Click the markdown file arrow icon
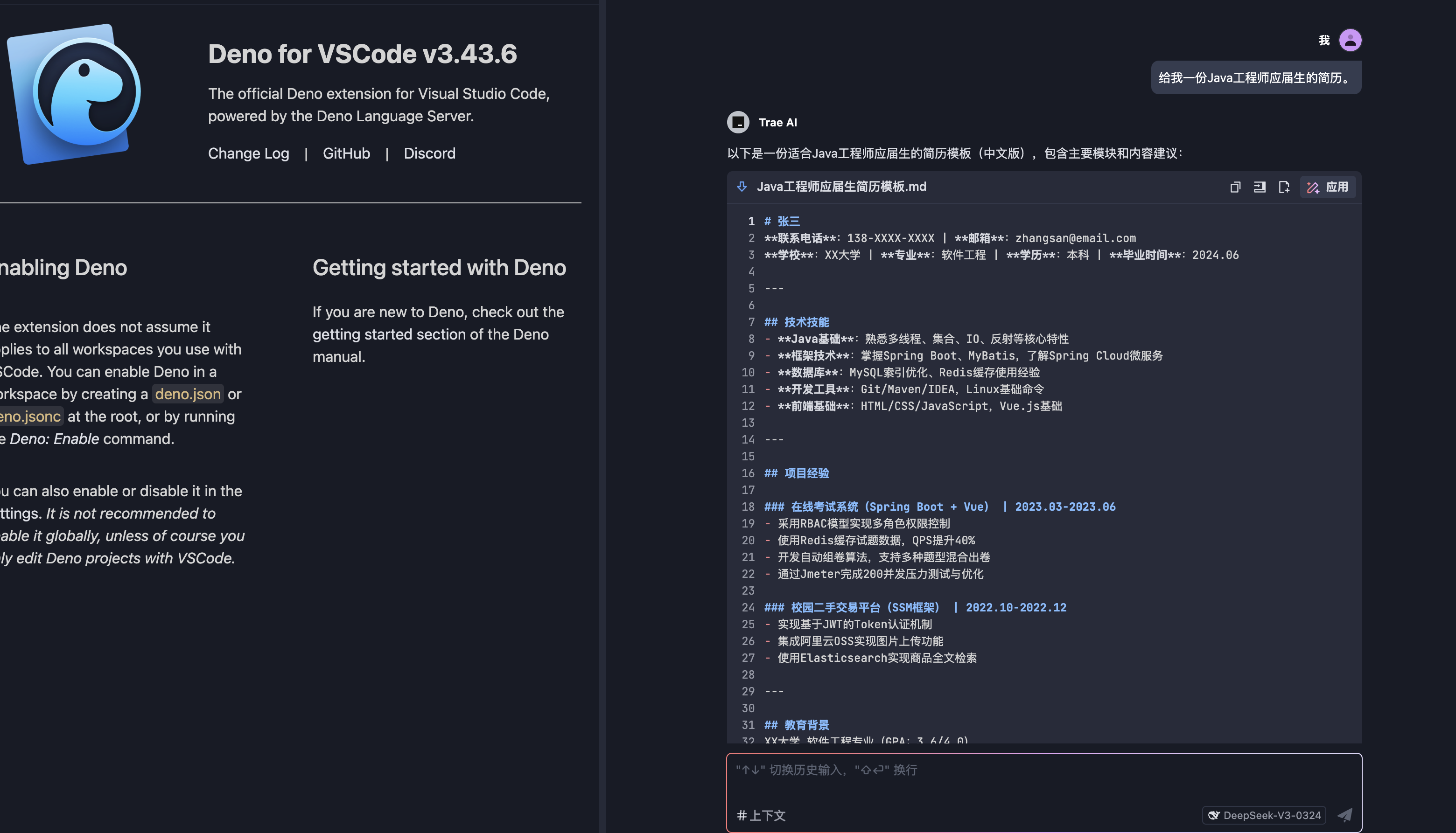1456x833 pixels. click(742, 187)
